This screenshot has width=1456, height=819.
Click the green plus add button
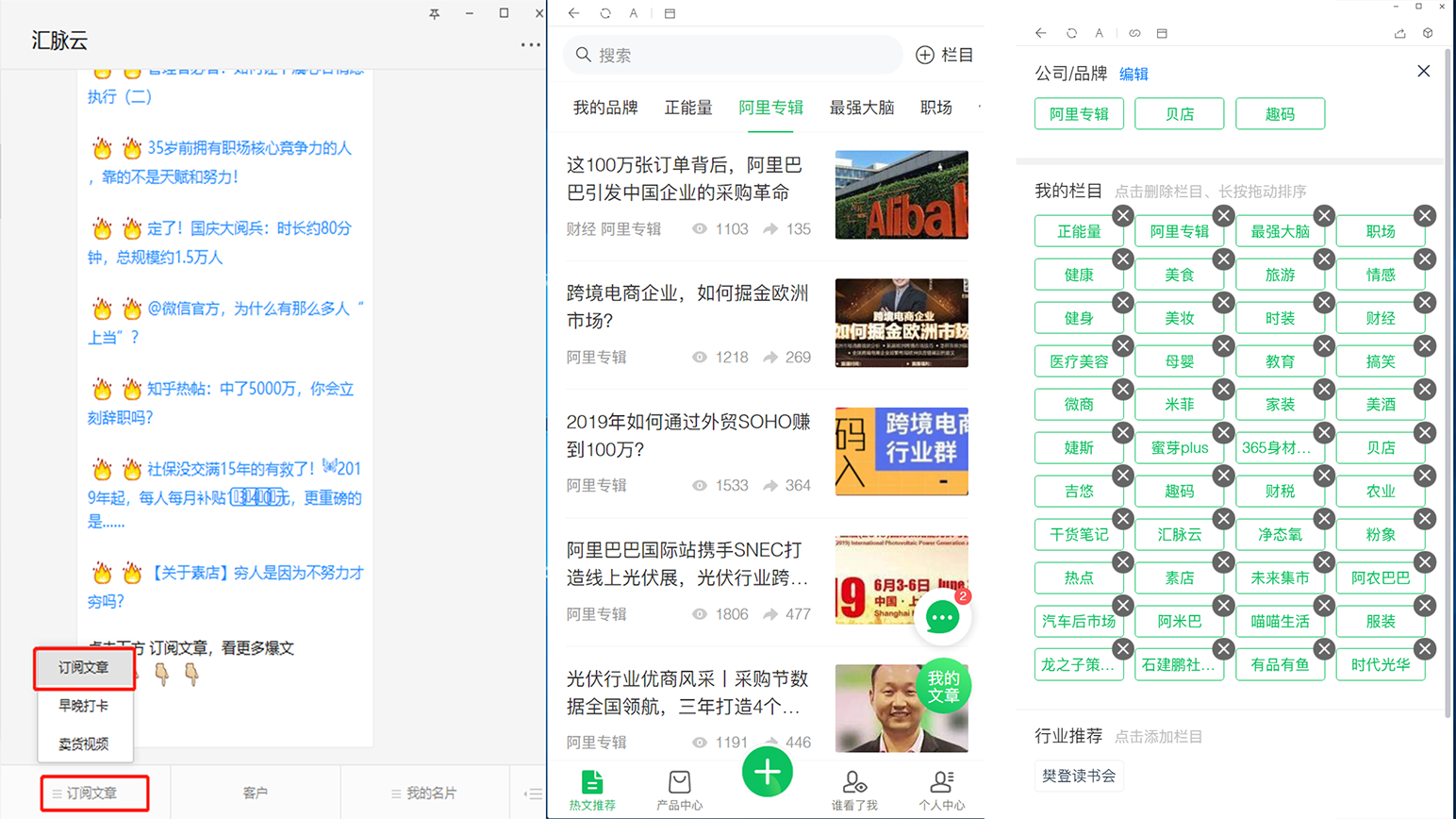[x=767, y=773]
